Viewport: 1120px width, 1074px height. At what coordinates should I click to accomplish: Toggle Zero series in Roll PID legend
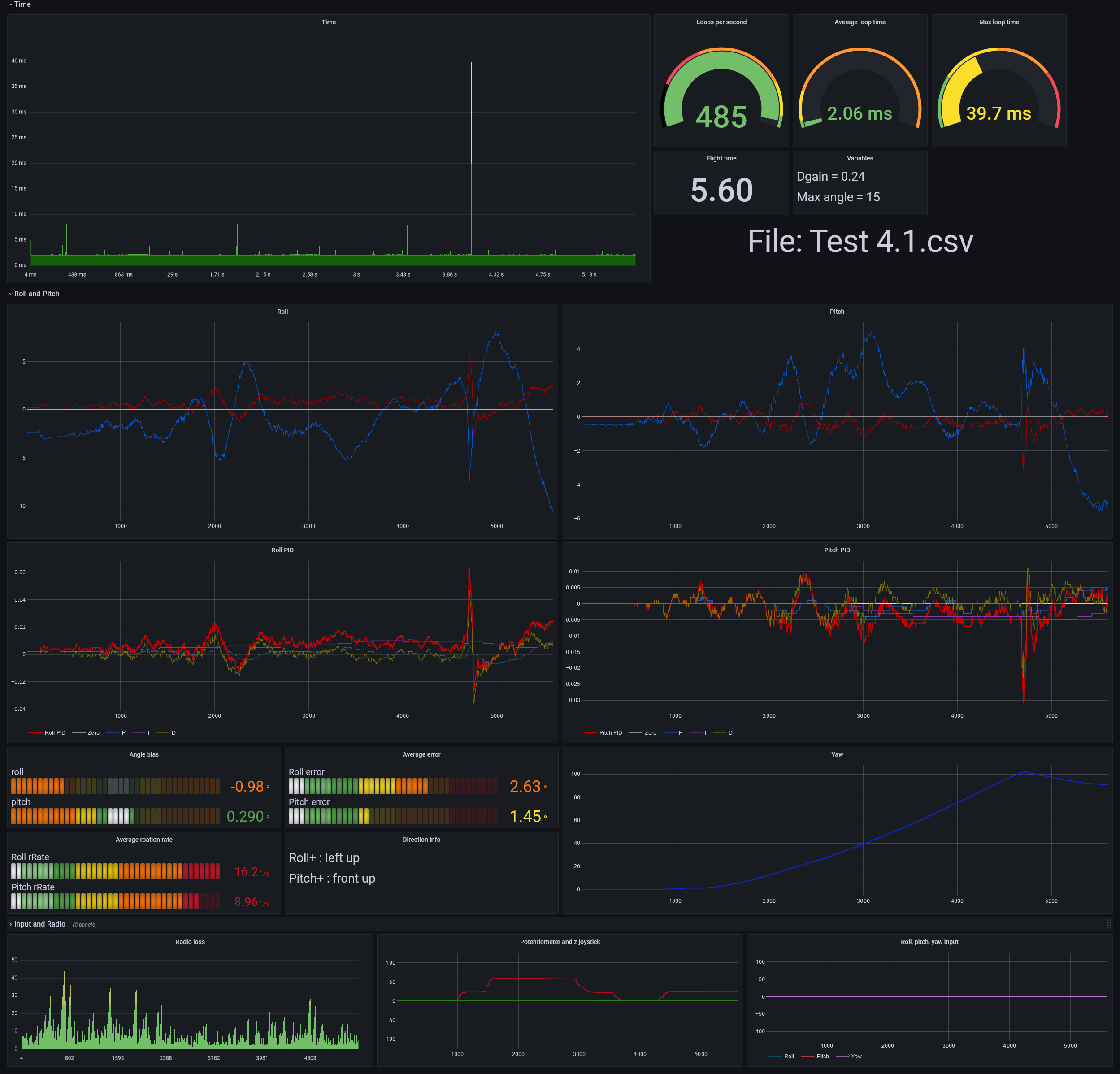tap(93, 732)
